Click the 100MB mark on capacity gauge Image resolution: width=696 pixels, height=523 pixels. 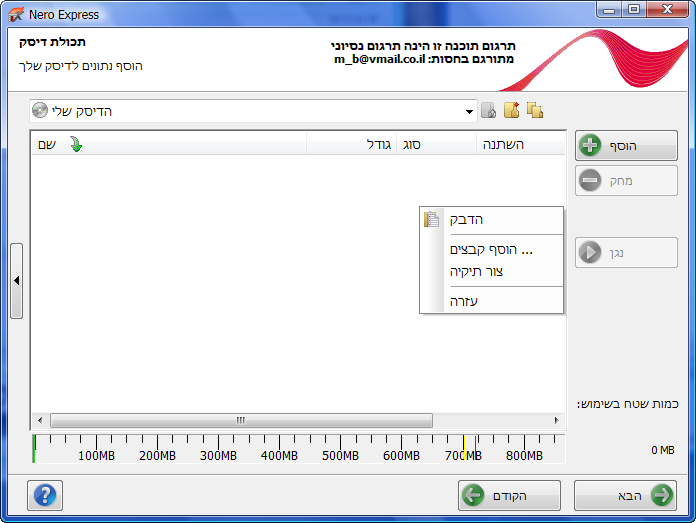tap(96, 456)
